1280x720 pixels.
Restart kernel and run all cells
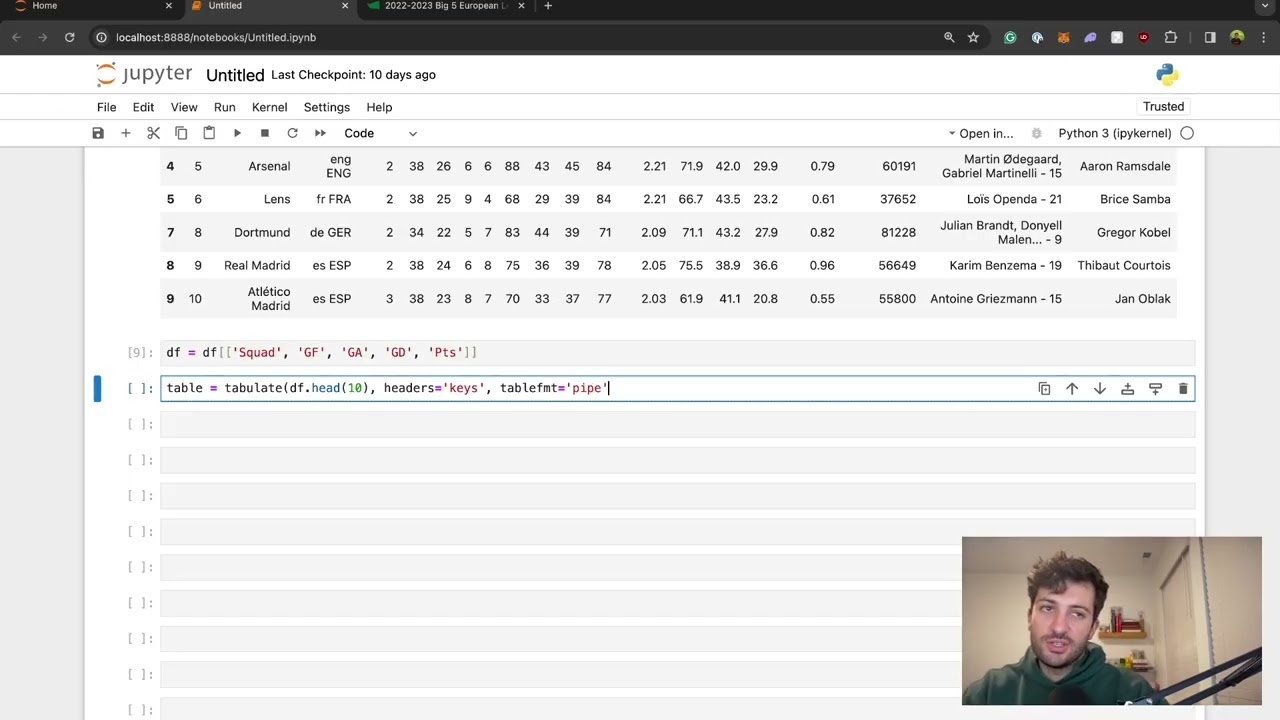[320, 133]
